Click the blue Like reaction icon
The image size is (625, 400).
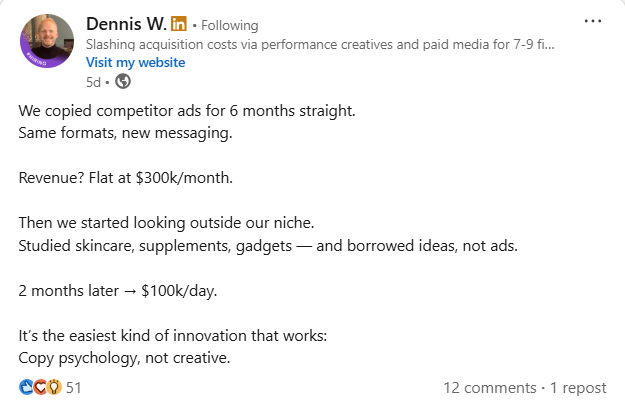26,387
